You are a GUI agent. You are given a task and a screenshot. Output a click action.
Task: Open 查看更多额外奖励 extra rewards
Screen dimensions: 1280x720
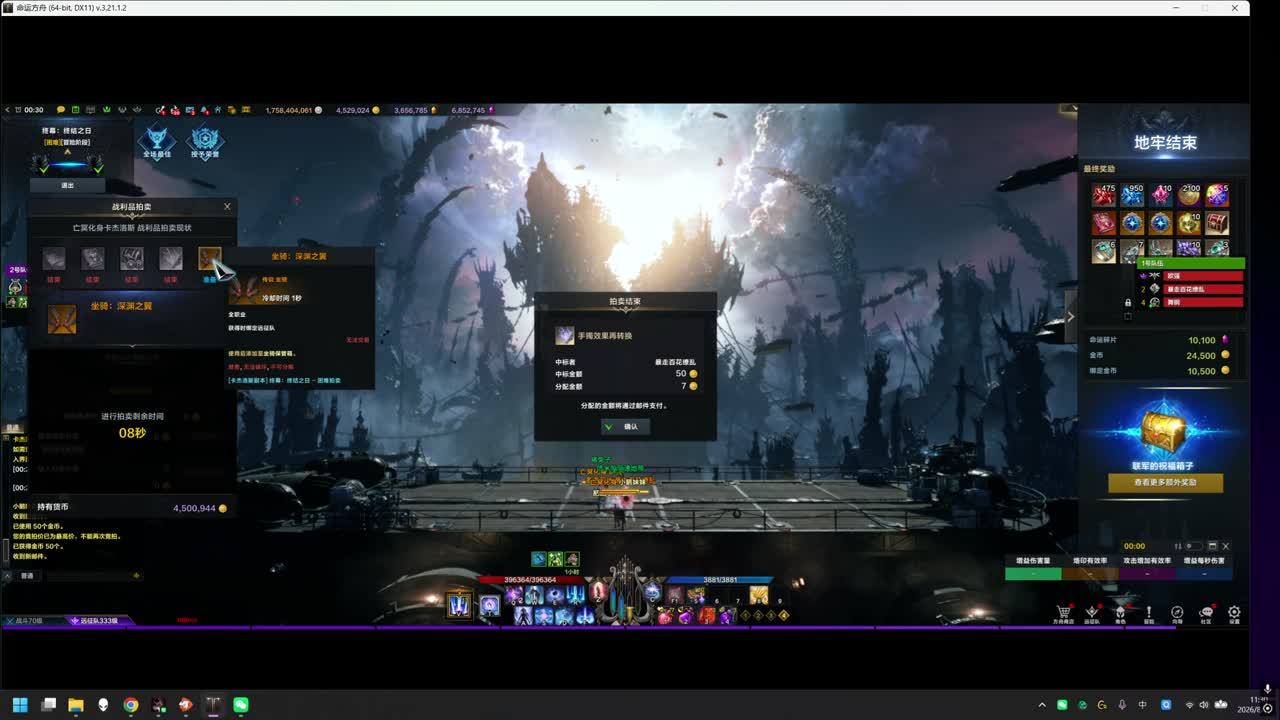point(1165,482)
